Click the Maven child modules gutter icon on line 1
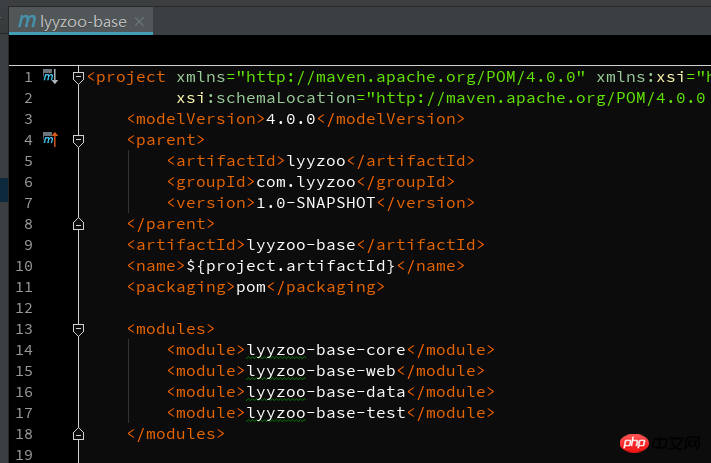 (50, 77)
